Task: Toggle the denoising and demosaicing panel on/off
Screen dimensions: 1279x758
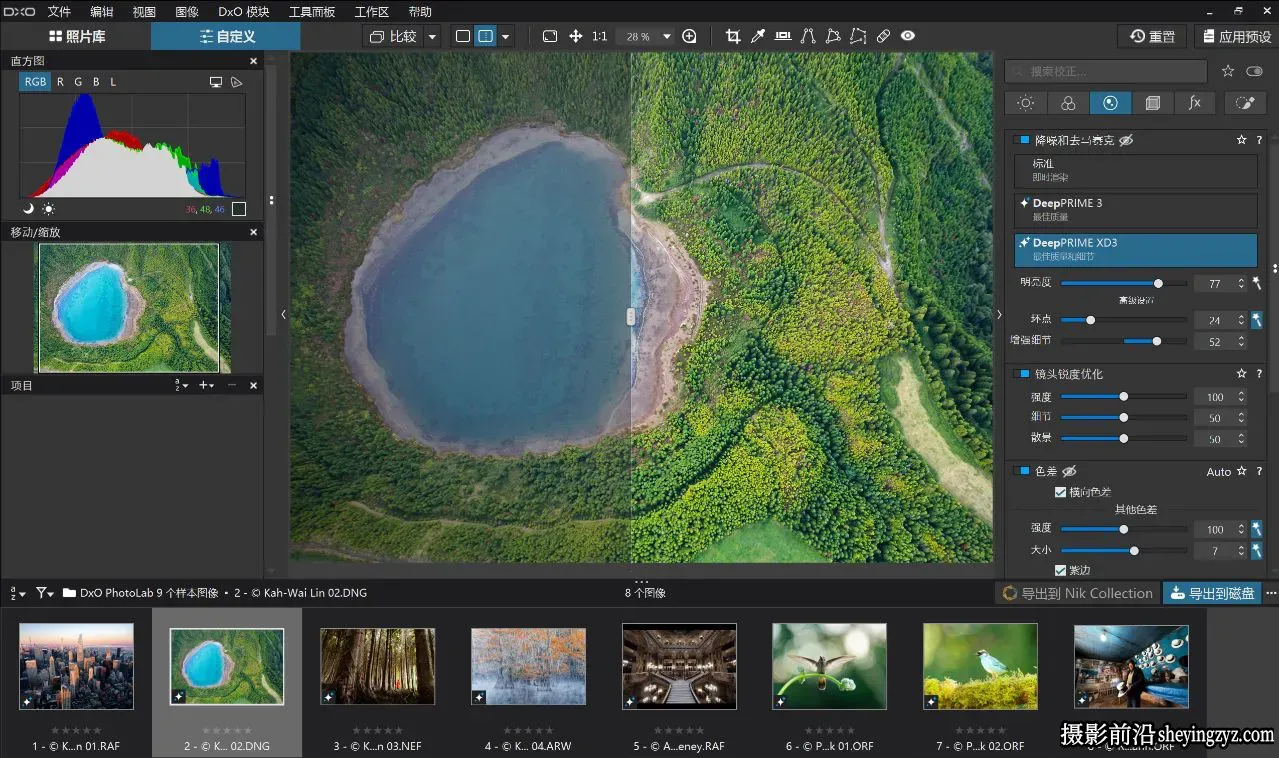Action: coord(1024,141)
